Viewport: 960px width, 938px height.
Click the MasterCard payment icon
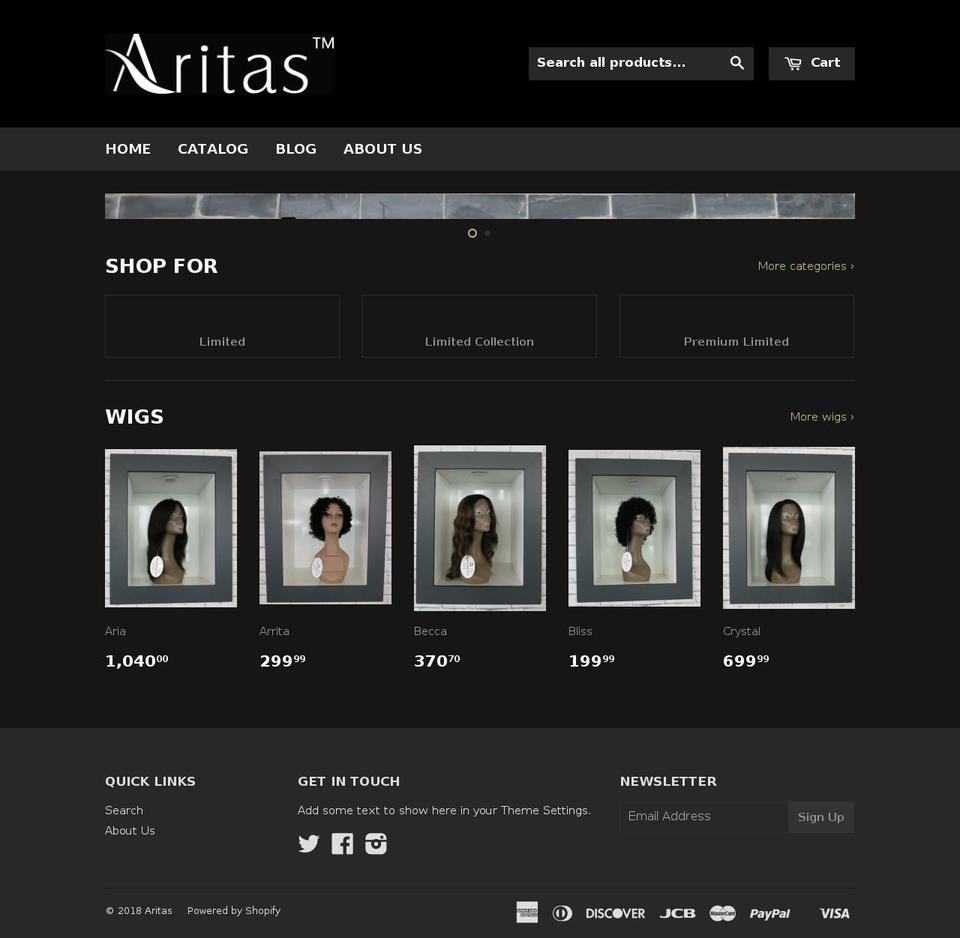point(722,913)
